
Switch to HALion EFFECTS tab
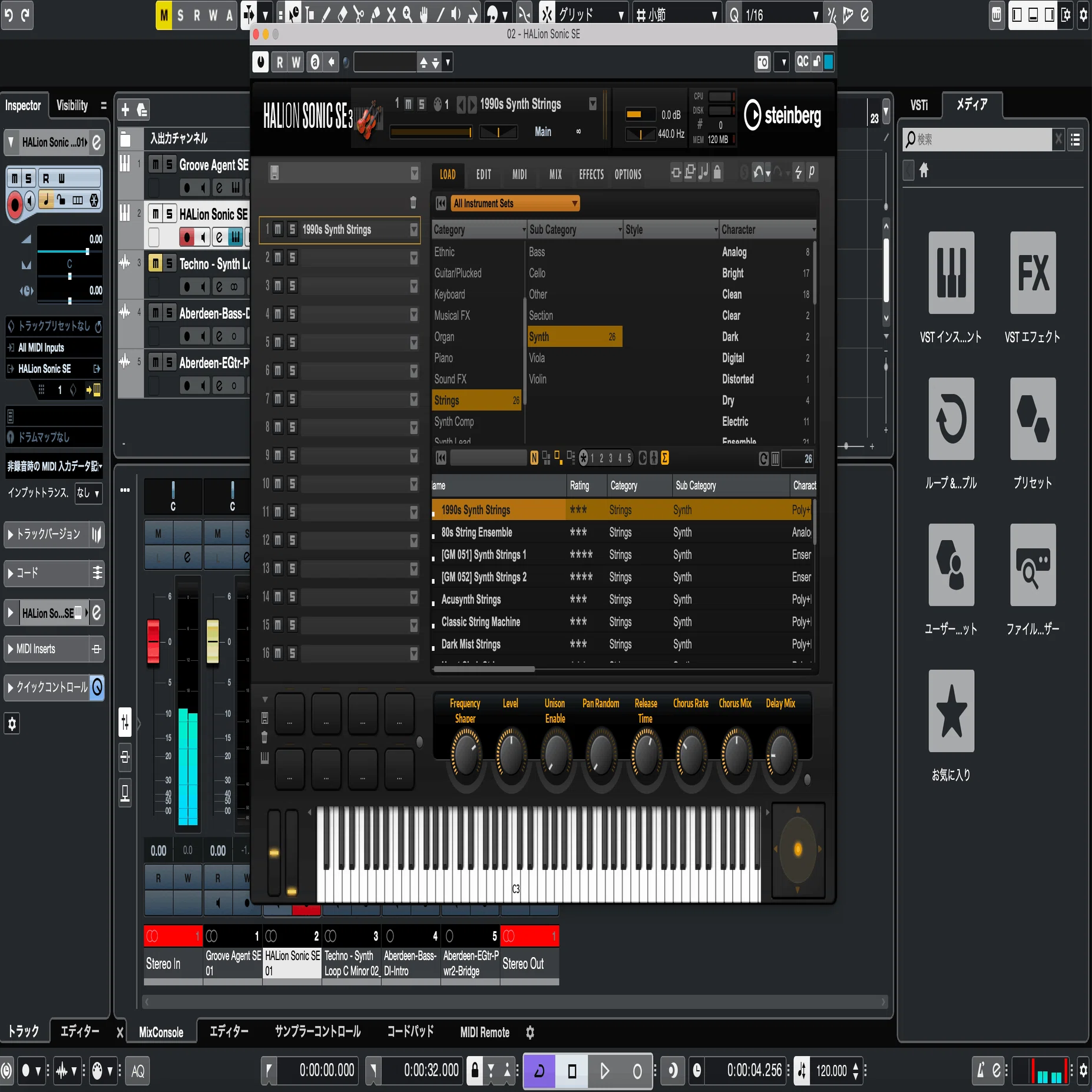[x=591, y=174]
